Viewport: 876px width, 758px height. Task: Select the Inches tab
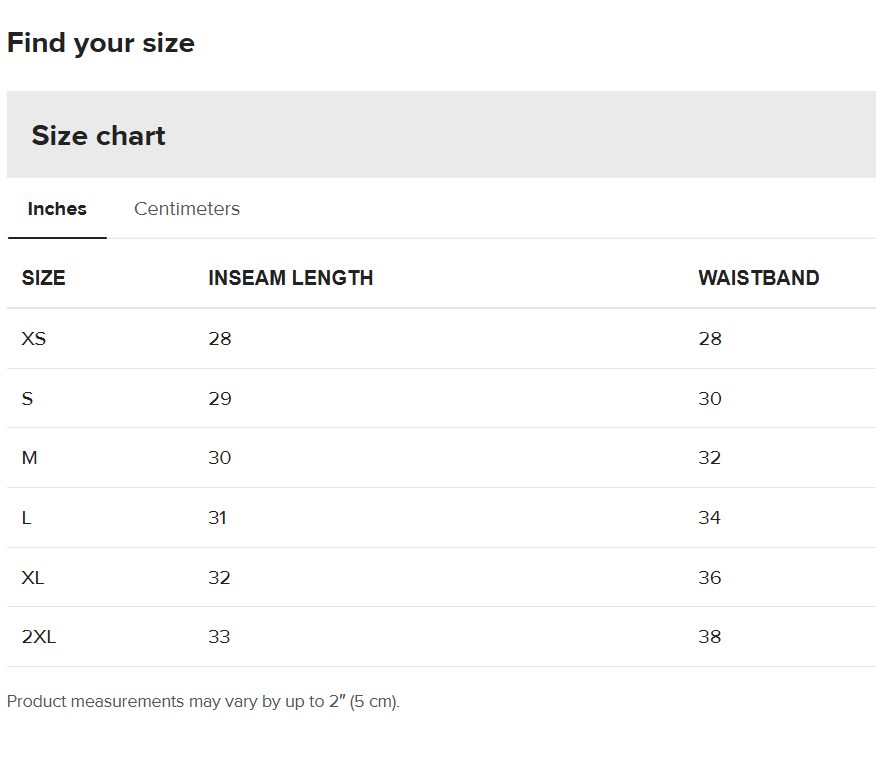[57, 209]
